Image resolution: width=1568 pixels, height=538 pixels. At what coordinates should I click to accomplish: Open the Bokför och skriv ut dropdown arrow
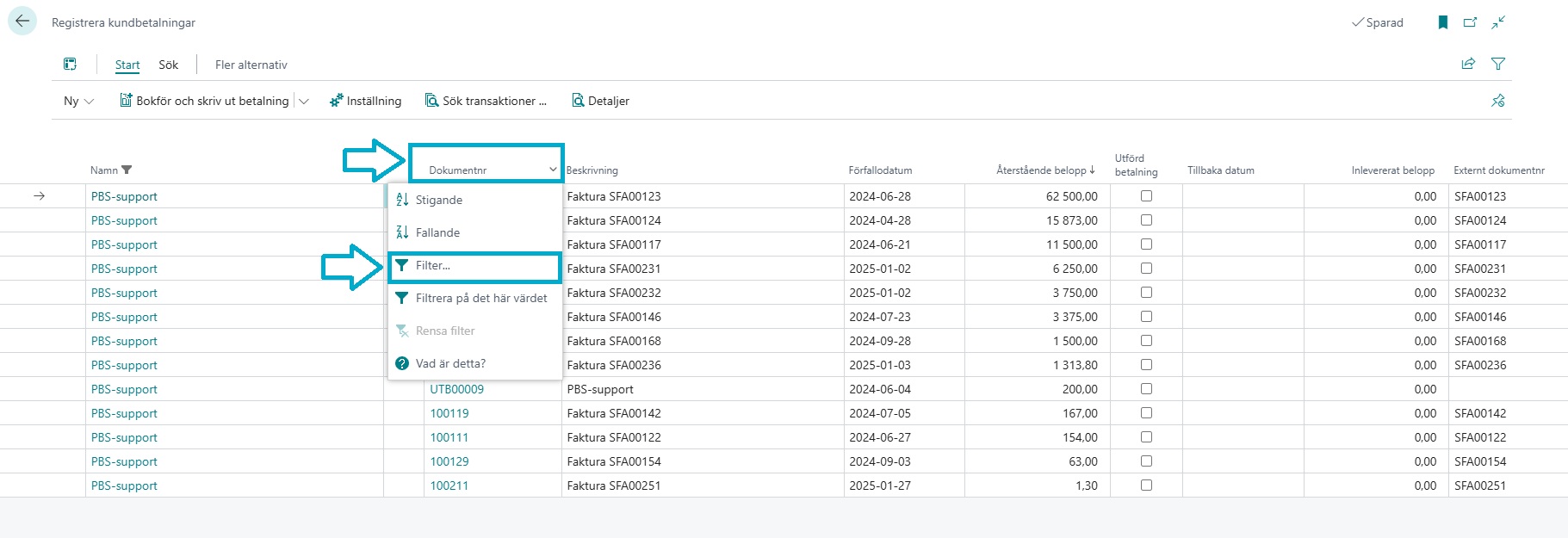point(303,101)
